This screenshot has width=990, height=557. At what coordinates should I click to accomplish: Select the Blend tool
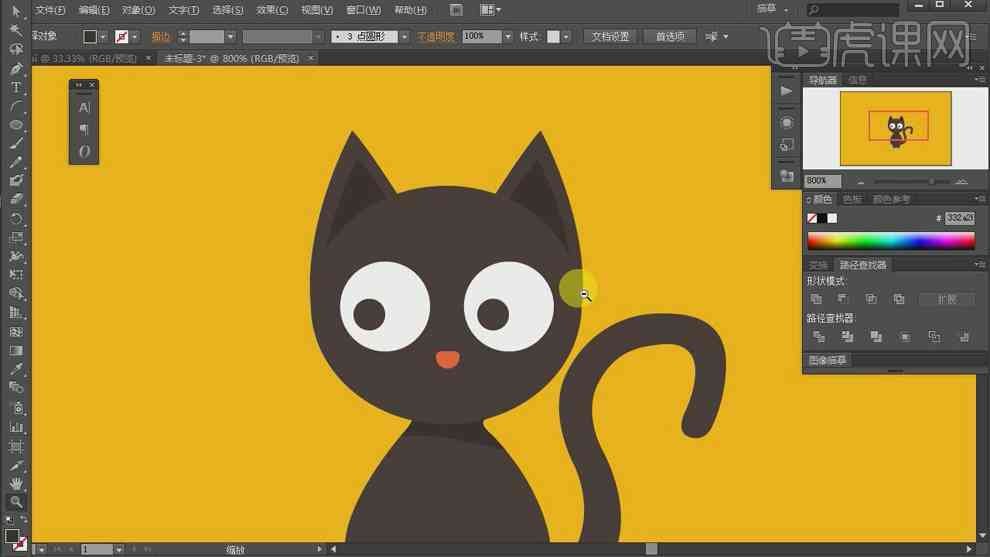[16, 388]
